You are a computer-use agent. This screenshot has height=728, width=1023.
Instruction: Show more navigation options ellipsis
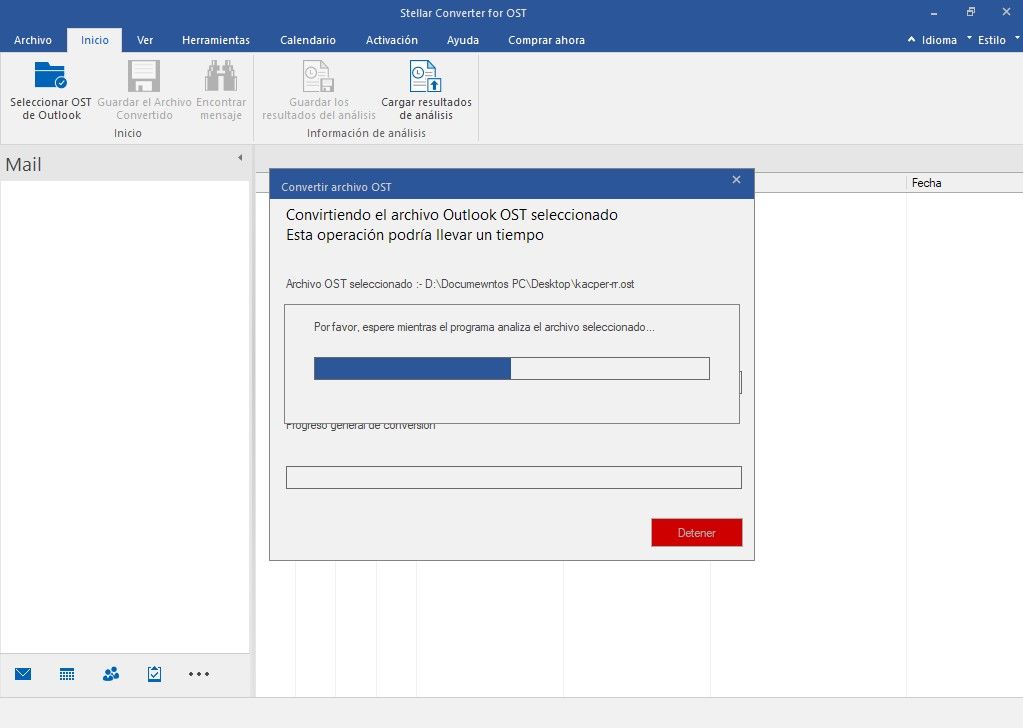[x=199, y=674]
